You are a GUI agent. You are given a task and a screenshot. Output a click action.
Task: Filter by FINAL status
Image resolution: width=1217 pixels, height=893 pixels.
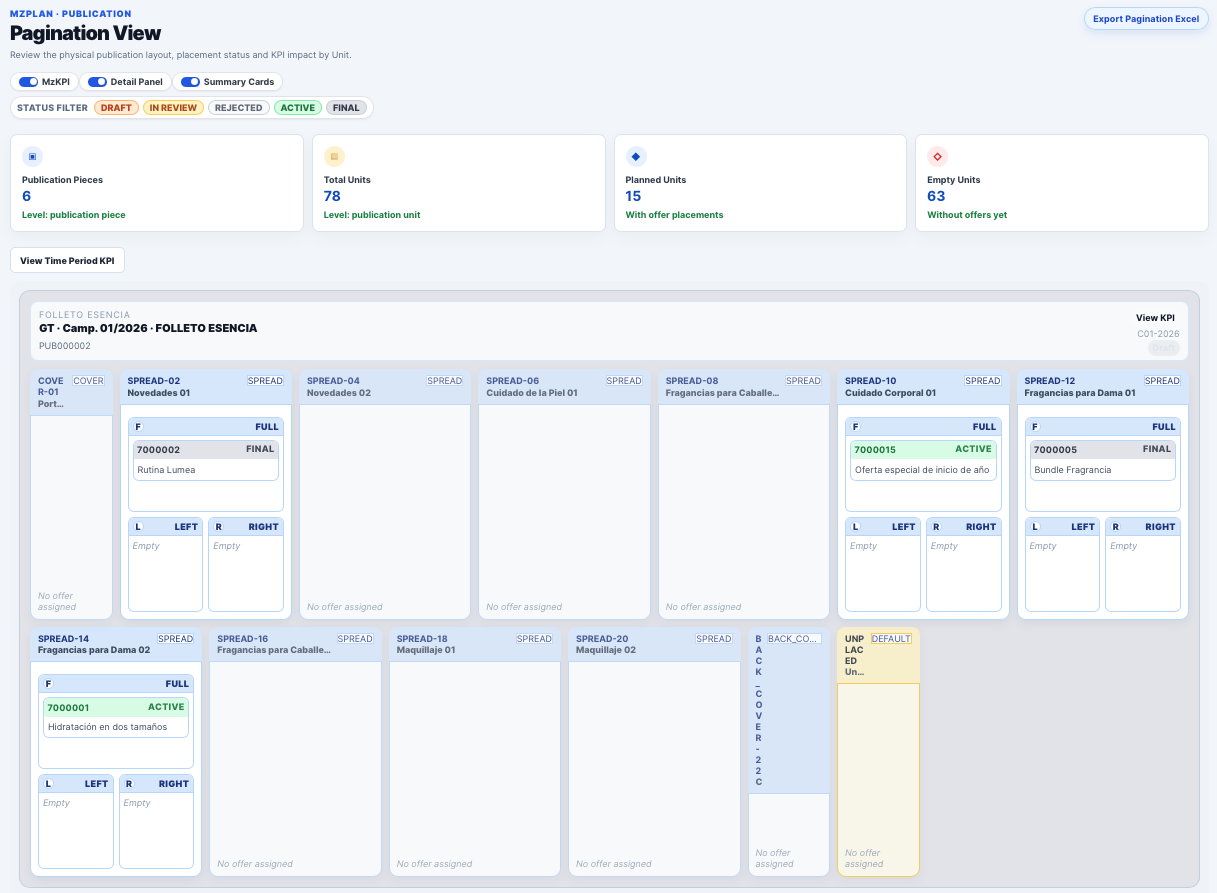346,108
